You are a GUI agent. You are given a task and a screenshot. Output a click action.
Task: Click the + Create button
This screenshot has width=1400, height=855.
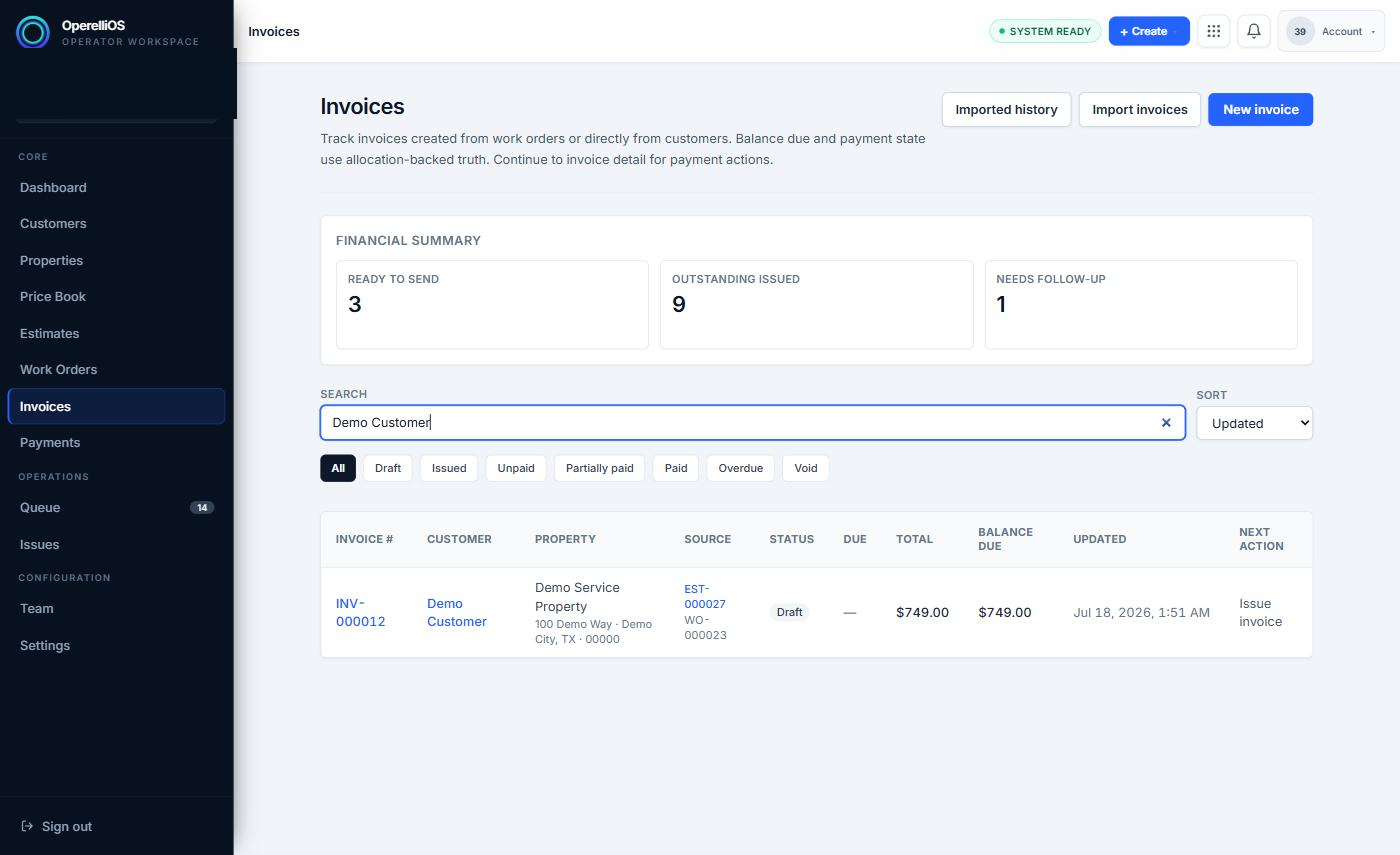click(1148, 31)
